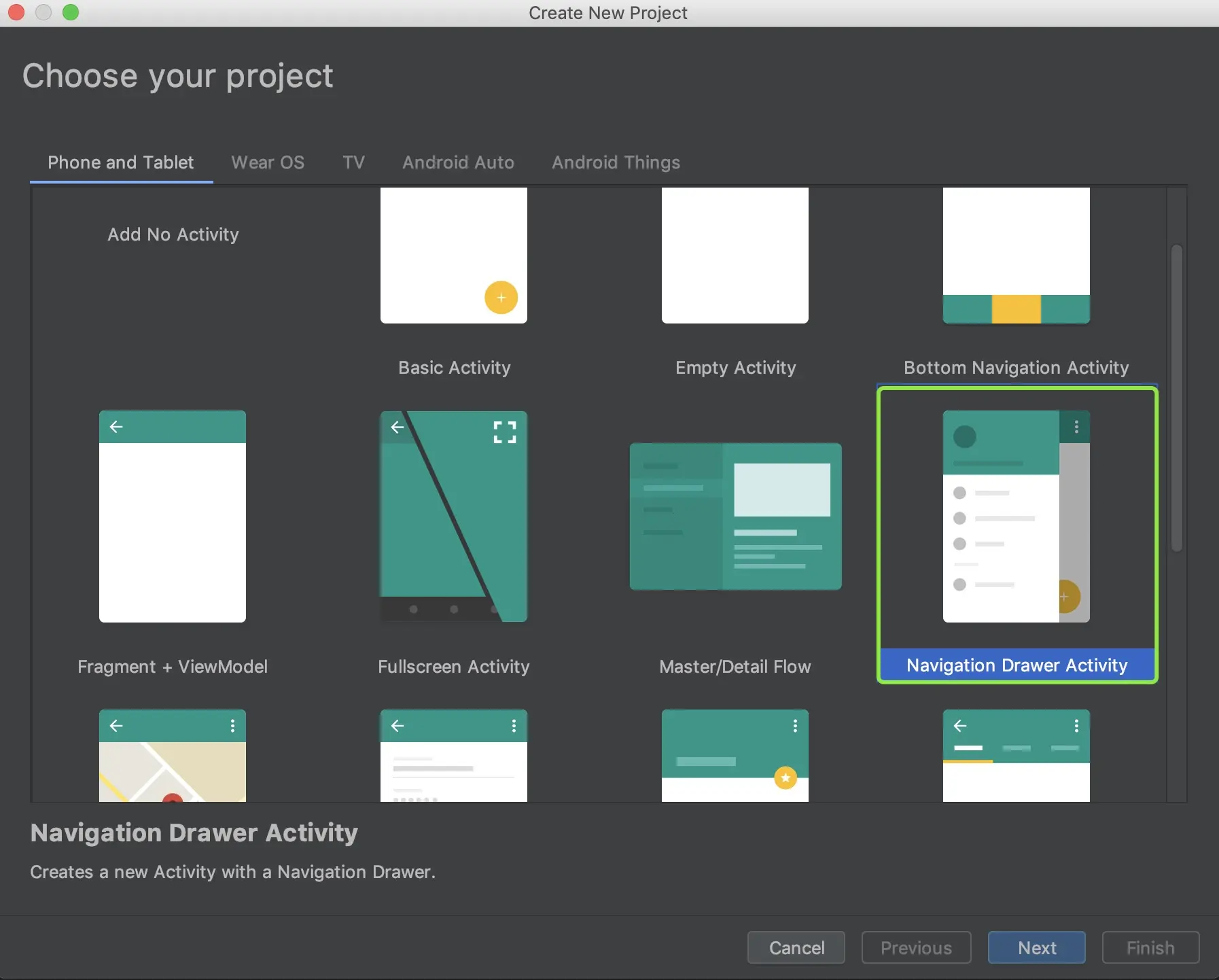Viewport: 1219px width, 980px height.
Task: Select the Fullscreen Activity template thumbnail
Action: (454, 517)
